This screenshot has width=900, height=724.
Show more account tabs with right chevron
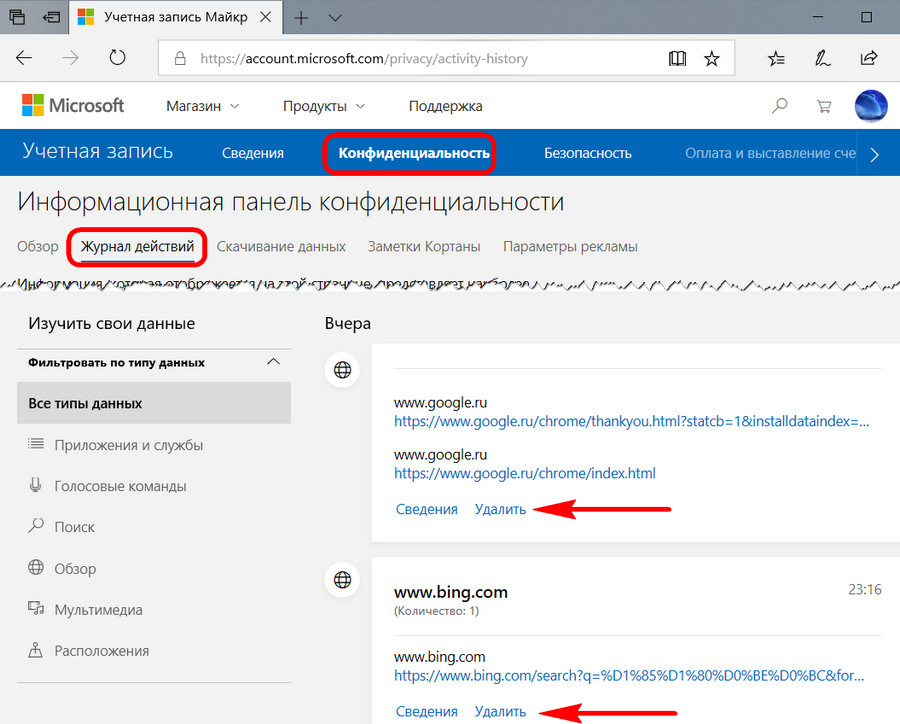(x=875, y=155)
